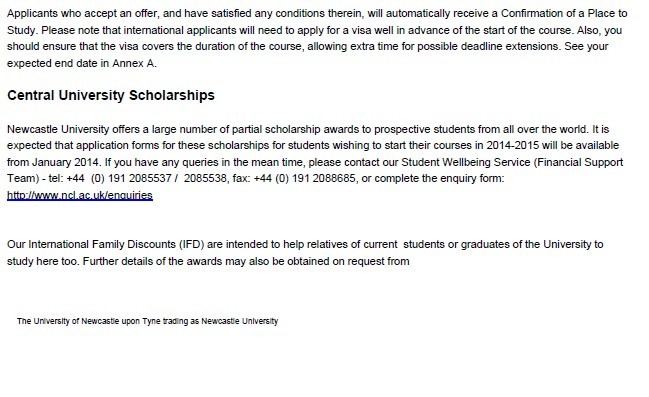This screenshot has height=397, width=649.
Task: Click the telephone number 2085537
Action: pos(150,178)
